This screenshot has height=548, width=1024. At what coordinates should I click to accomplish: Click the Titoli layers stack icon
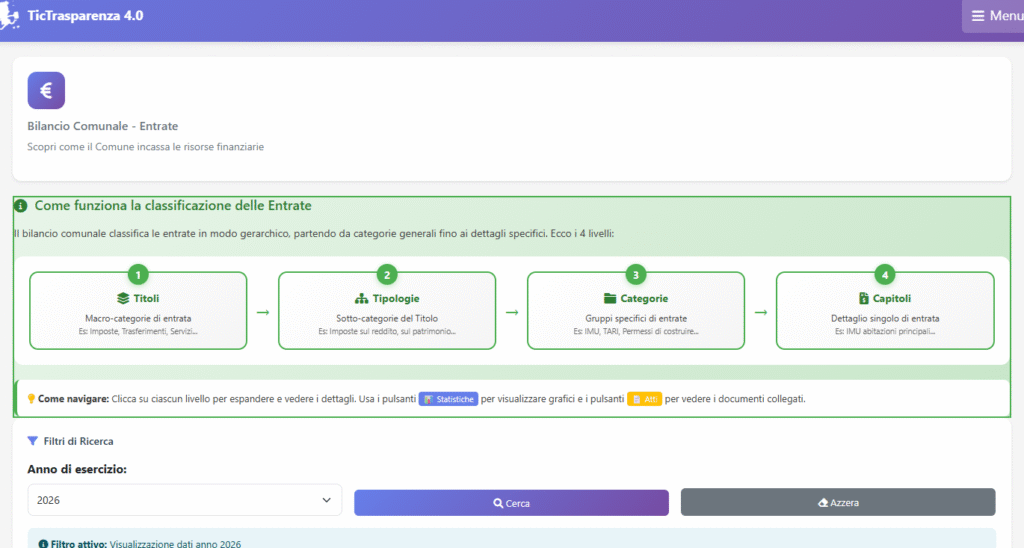pos(123,299)
